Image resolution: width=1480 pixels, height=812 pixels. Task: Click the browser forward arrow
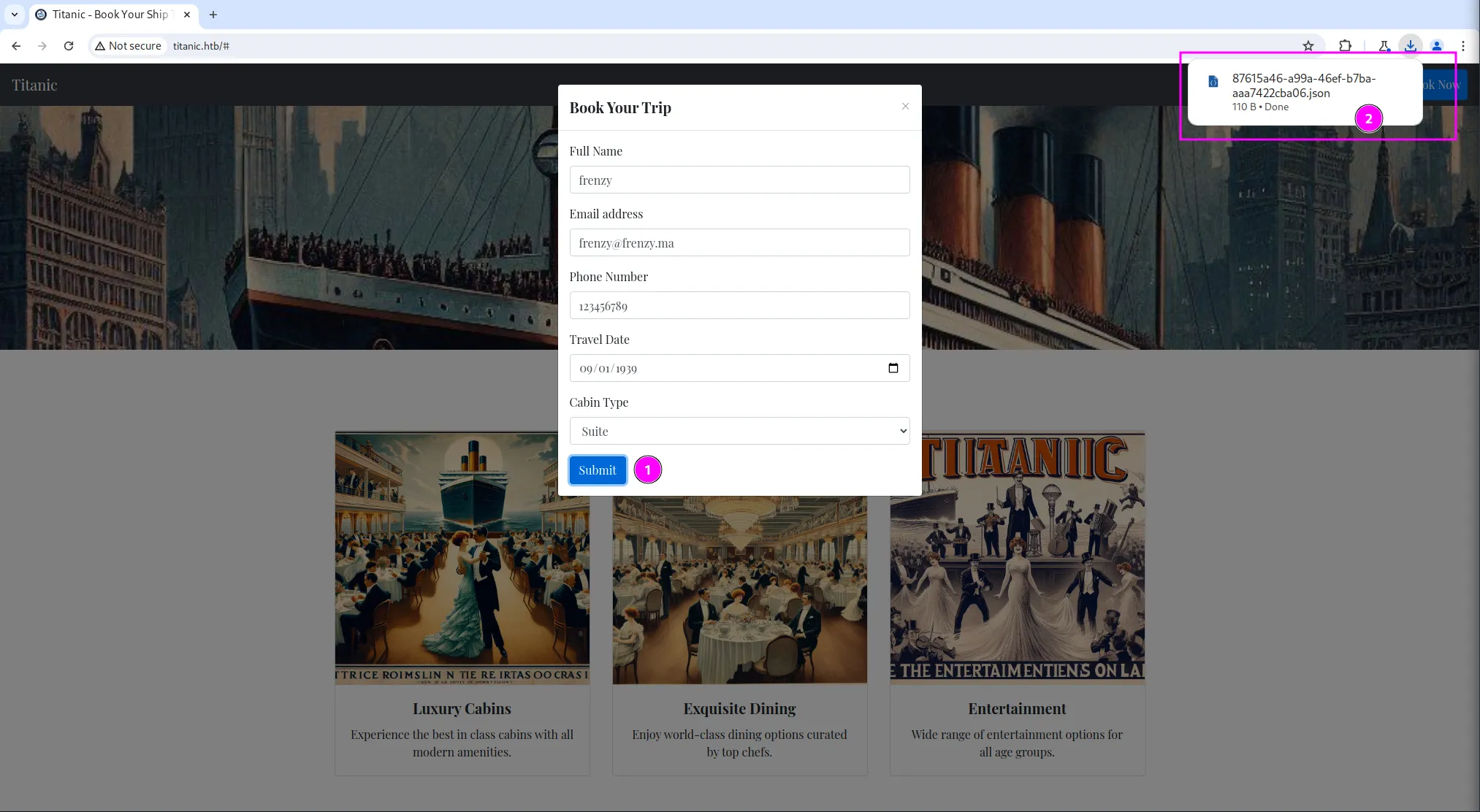pos(42,46)
